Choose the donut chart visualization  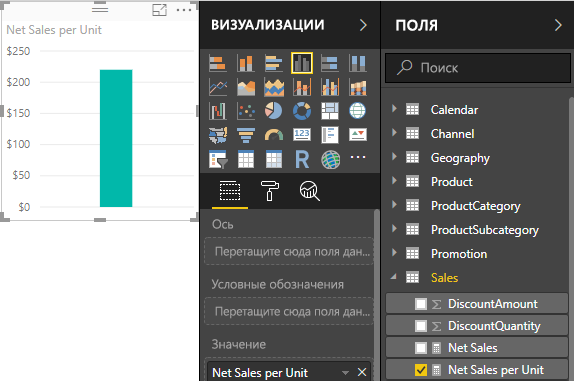click(302, 111)
